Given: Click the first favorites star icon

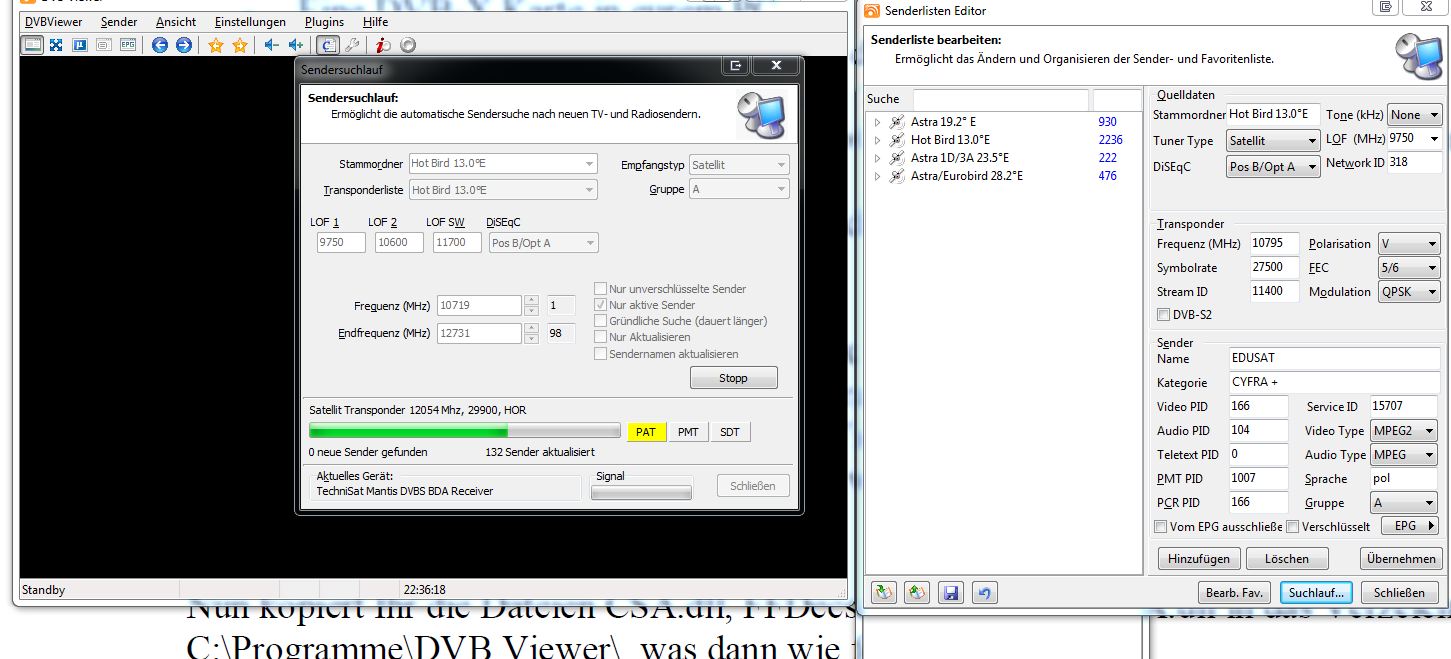Looking at the screenshot, I should coord(215,45).
